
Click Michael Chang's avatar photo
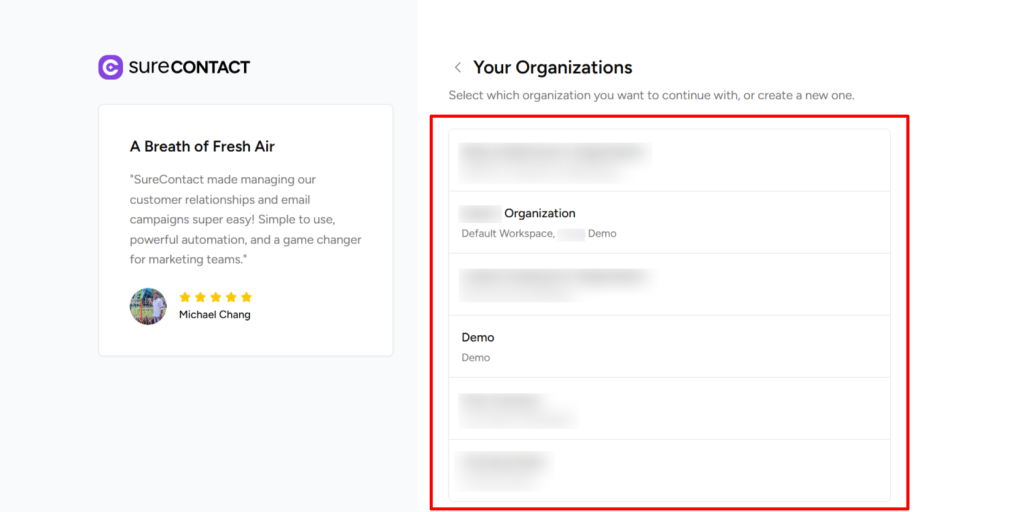(x=148, y=306)
